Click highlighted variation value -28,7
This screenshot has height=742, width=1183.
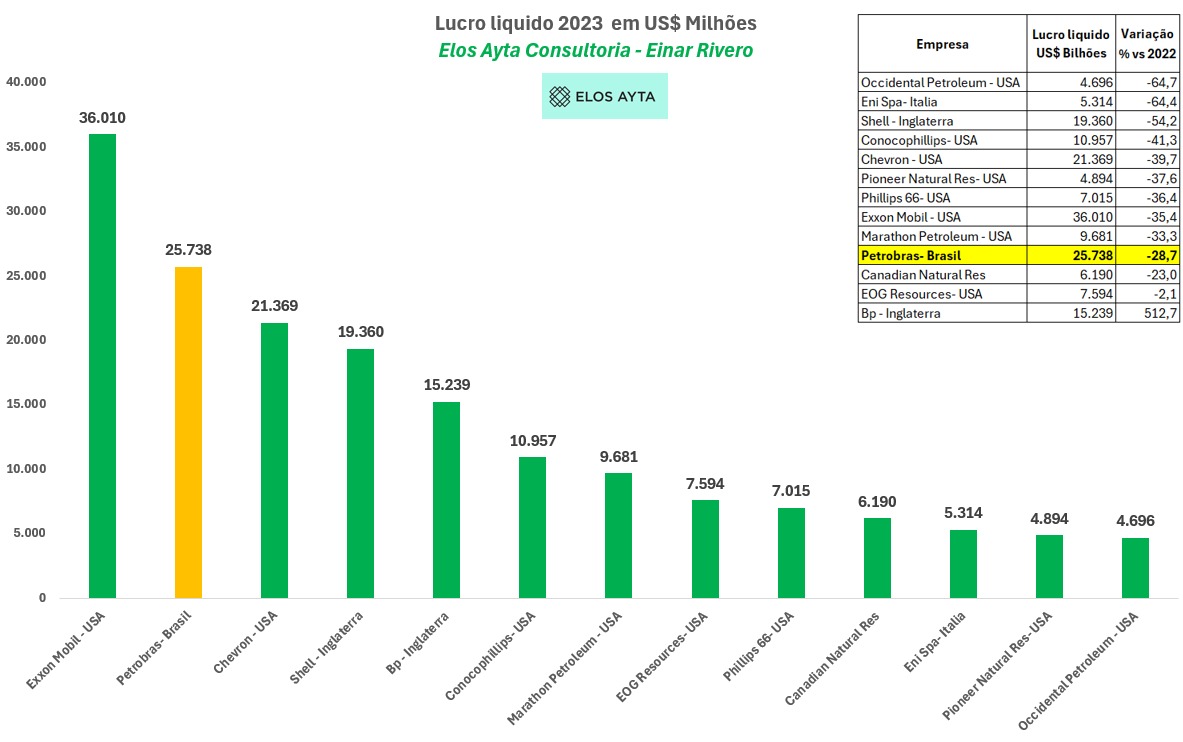[x=1162, y=256]
